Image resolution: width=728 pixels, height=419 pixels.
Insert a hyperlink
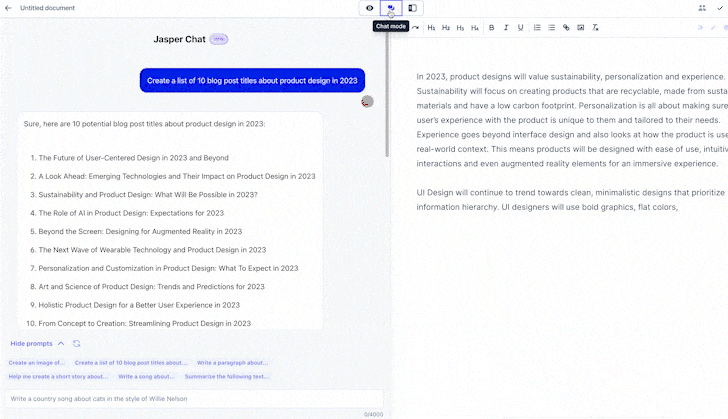click(x=566, y=28)
